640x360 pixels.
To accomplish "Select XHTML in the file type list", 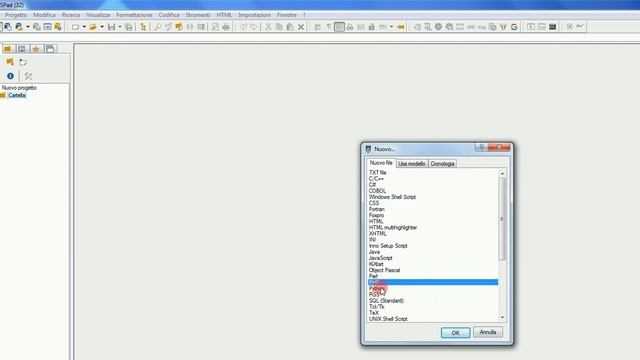I will [x=378, y=233].
